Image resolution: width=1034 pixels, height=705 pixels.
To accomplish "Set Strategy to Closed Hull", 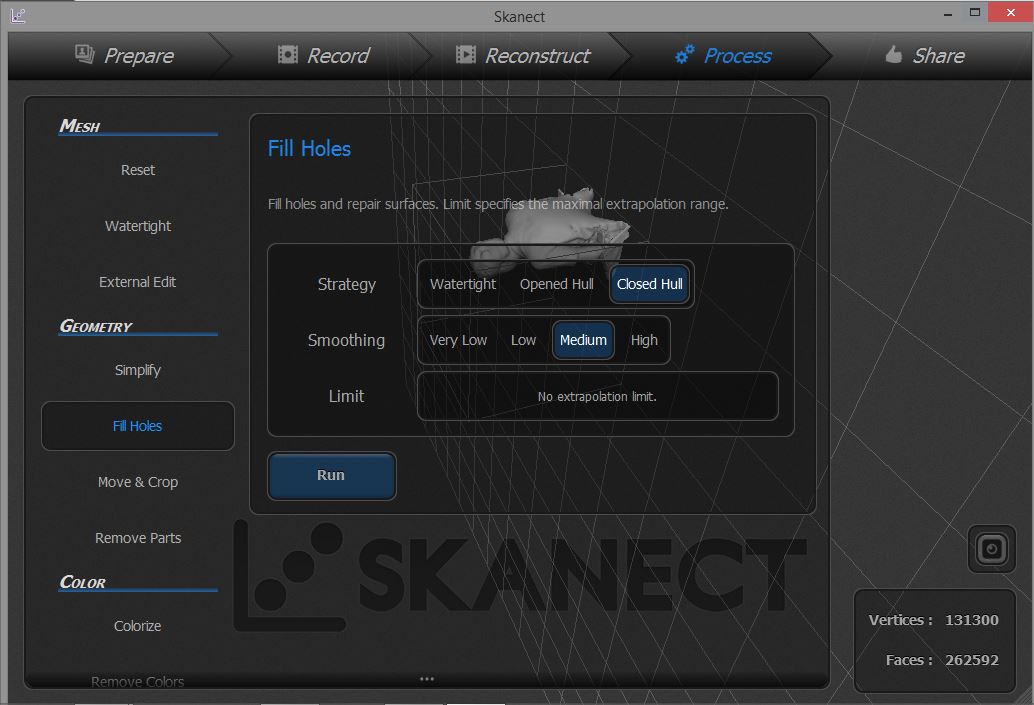I will coord(650,284).
